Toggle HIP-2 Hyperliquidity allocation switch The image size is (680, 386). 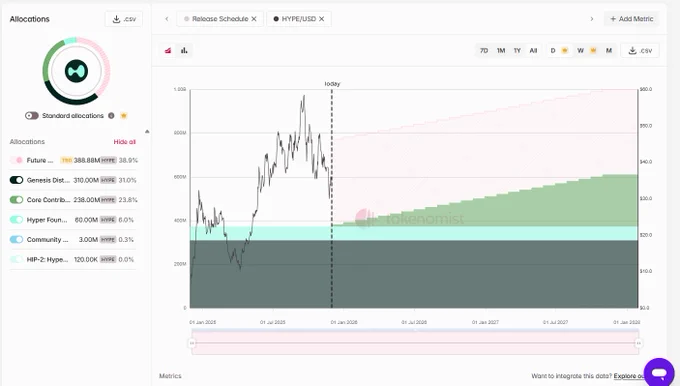pos(16,259)
